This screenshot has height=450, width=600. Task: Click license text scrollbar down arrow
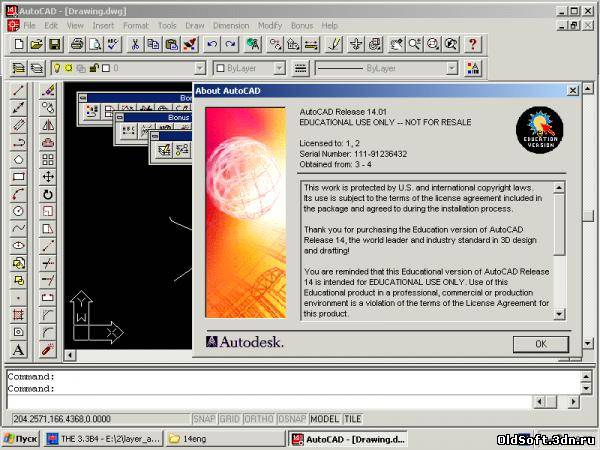[559, 315]
